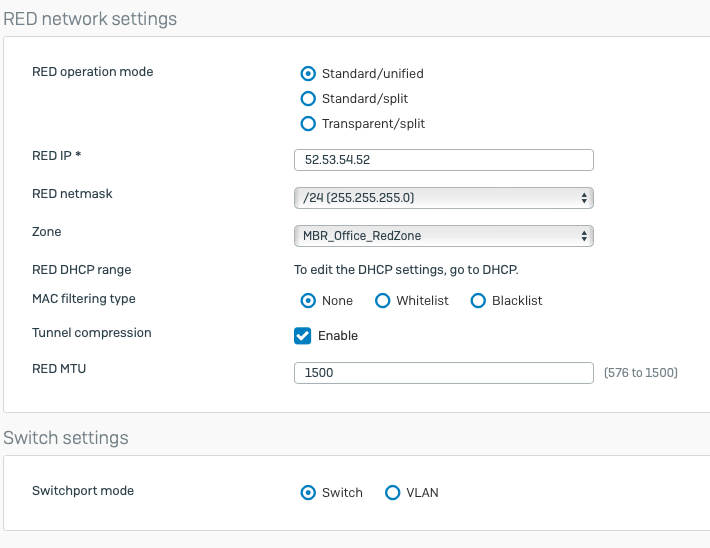
Task: Select Switch switchport mode
Action: click(x=308, y=493)
